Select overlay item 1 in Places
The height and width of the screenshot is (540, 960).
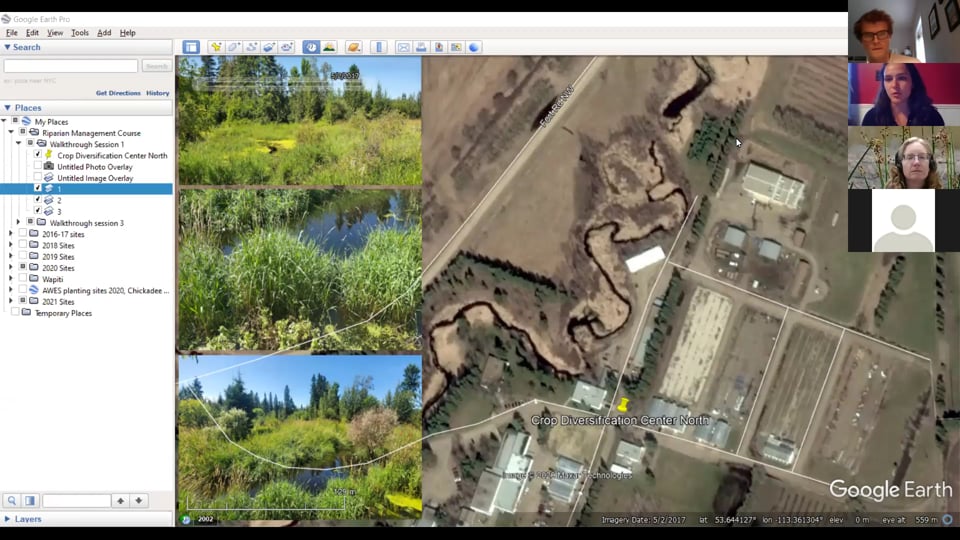click(x=86, y=189)
